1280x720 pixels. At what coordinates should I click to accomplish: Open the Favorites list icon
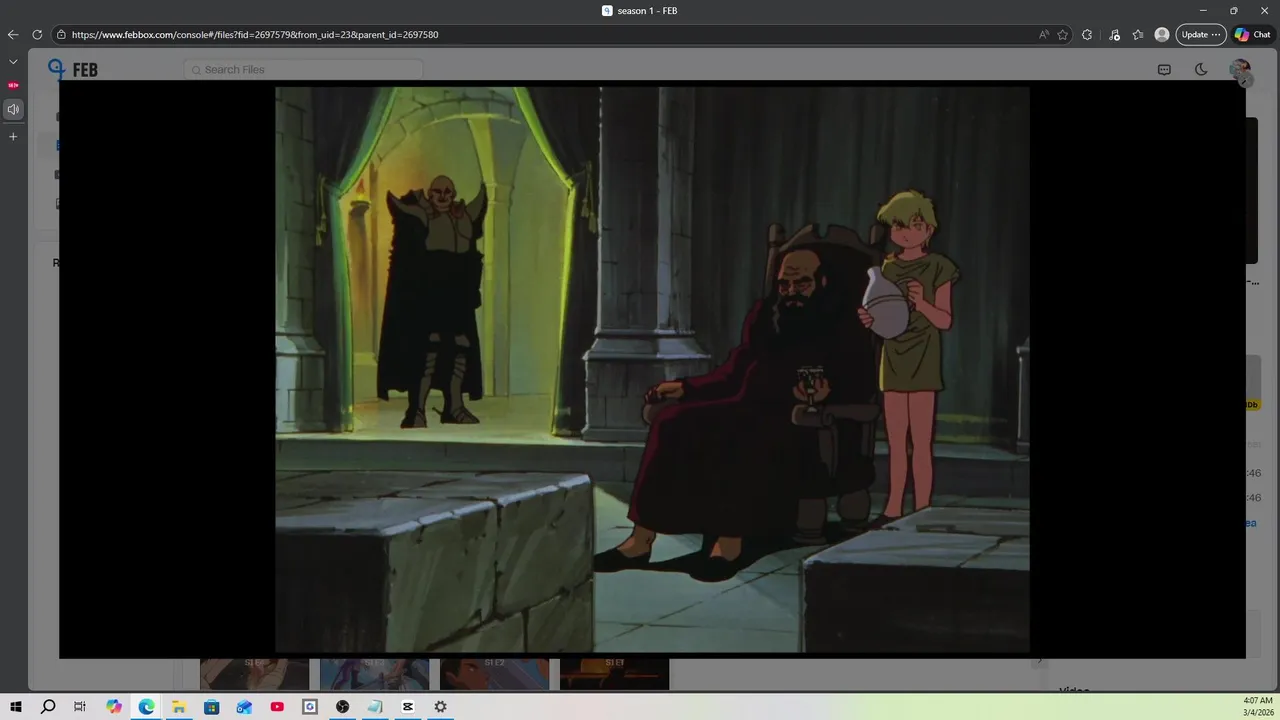[x=1138, y=34]
